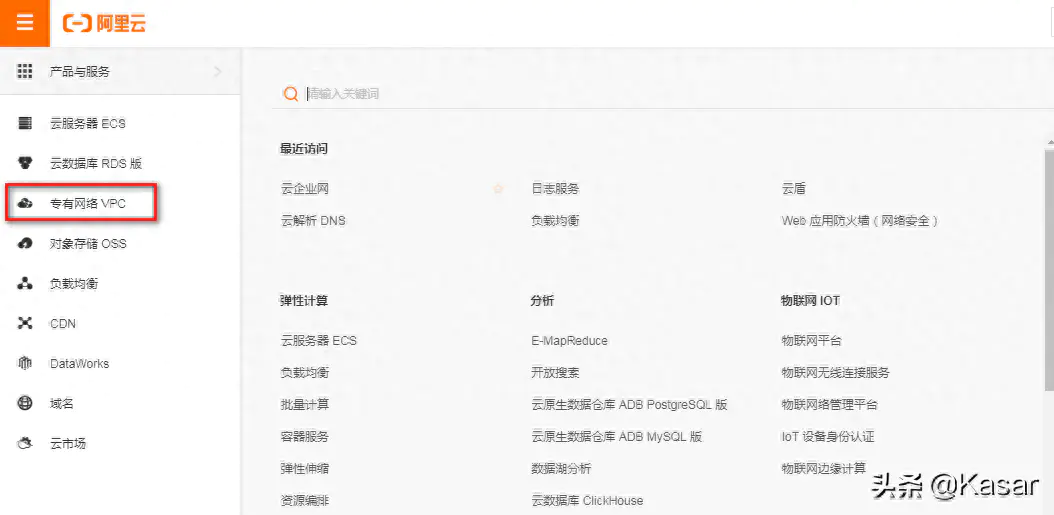Expand the 产品与服务 chevron arrow
The height and width of the screenshot is (515, 1054).
pyautogui.click(x=218, y=71)
